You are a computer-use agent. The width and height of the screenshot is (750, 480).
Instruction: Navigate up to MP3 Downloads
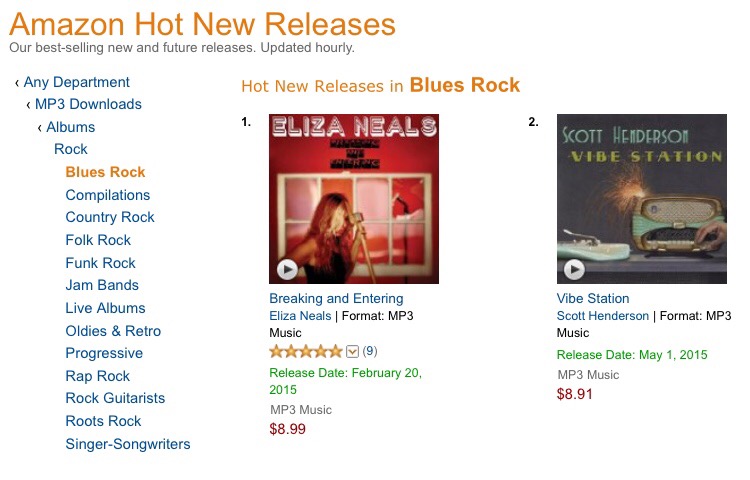pos(88,104)
